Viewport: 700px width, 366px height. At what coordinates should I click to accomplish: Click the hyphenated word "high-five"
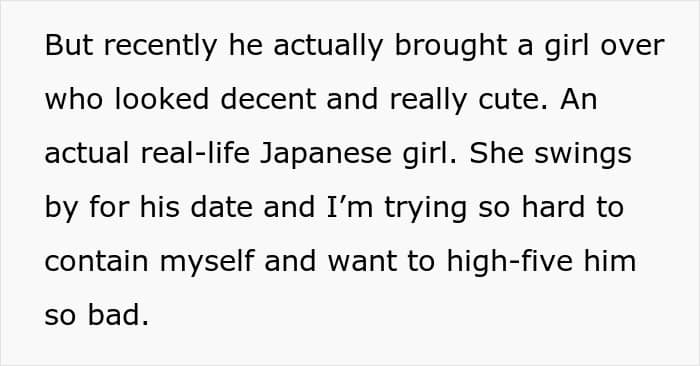[x=510, y=262]
